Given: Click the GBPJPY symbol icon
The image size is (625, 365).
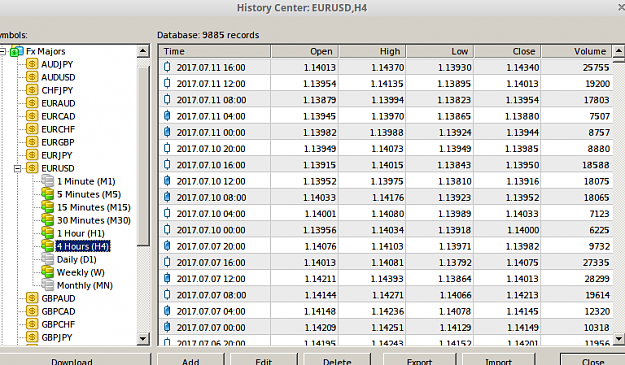Looking at the screenshot, I should (x=32, y=337).
